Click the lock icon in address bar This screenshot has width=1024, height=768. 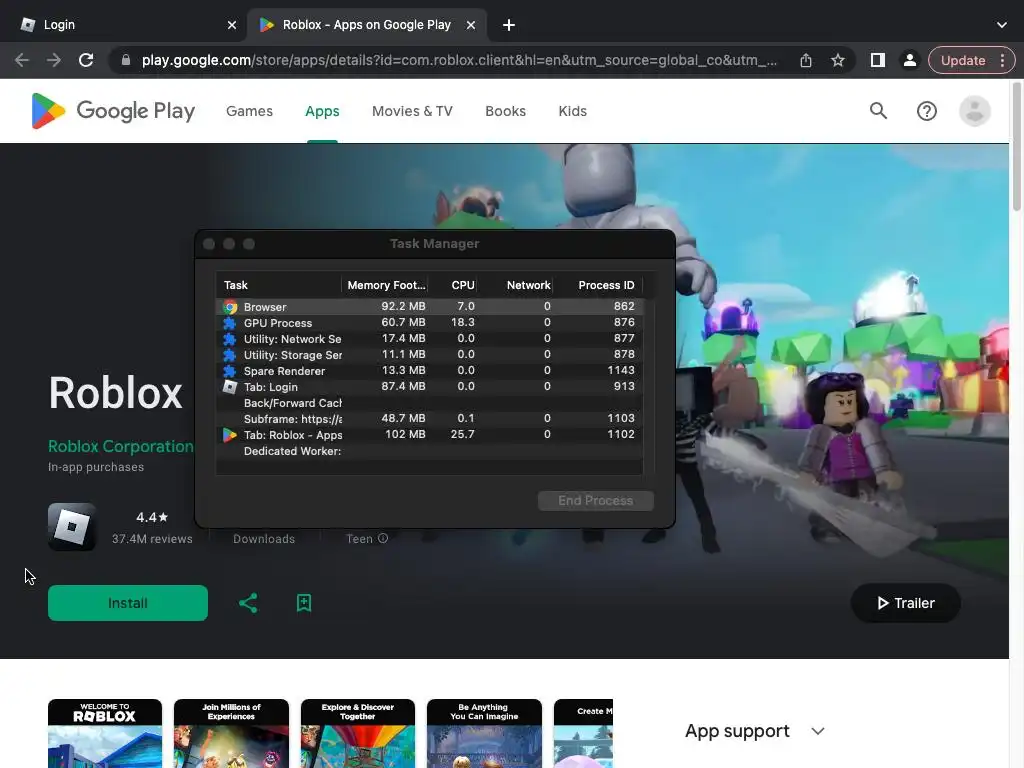point(126,60)
